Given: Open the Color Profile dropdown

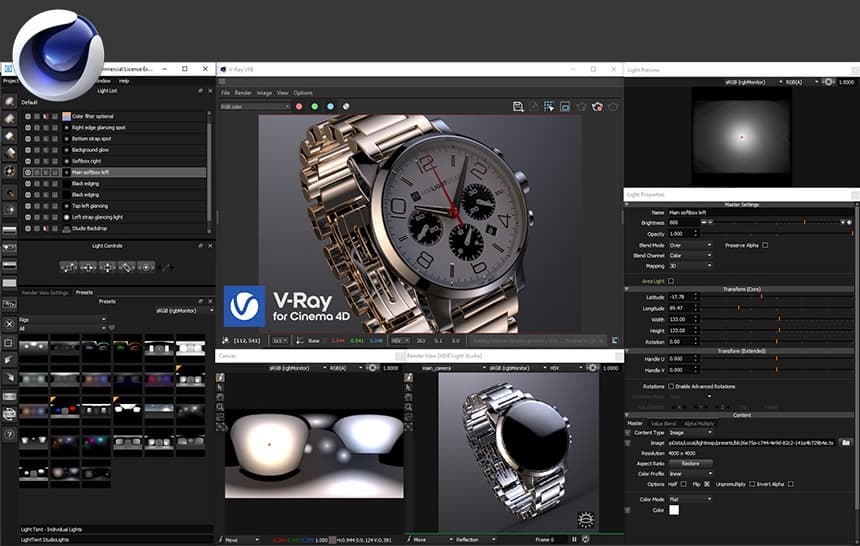Looking at the screenshot, I should (690, 474).
